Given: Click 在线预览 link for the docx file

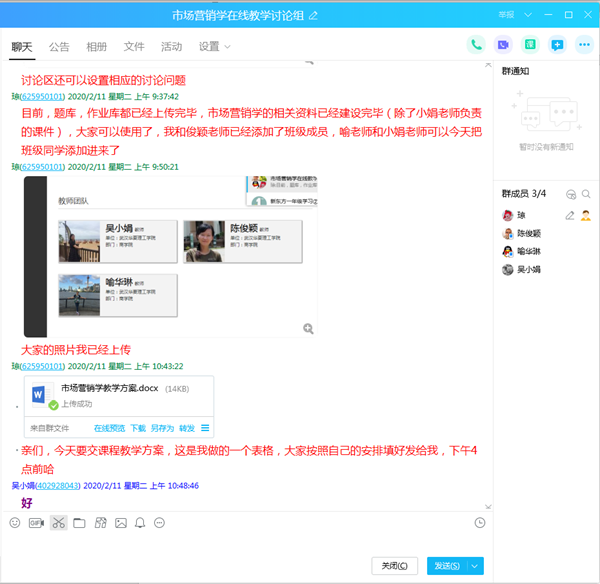Looking at the screenshot, I should [x=109, y=428].
